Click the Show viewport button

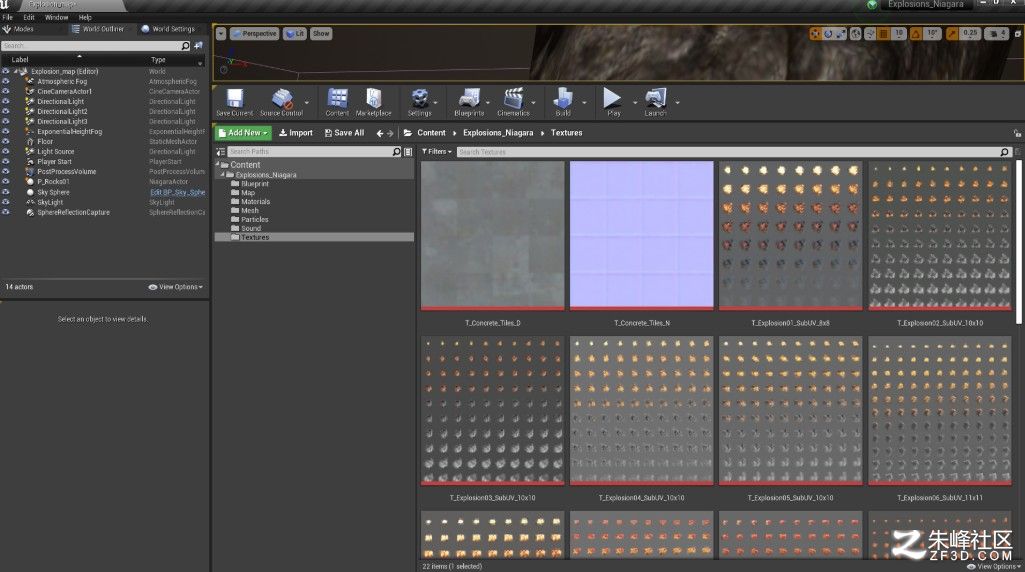point(321,33)
